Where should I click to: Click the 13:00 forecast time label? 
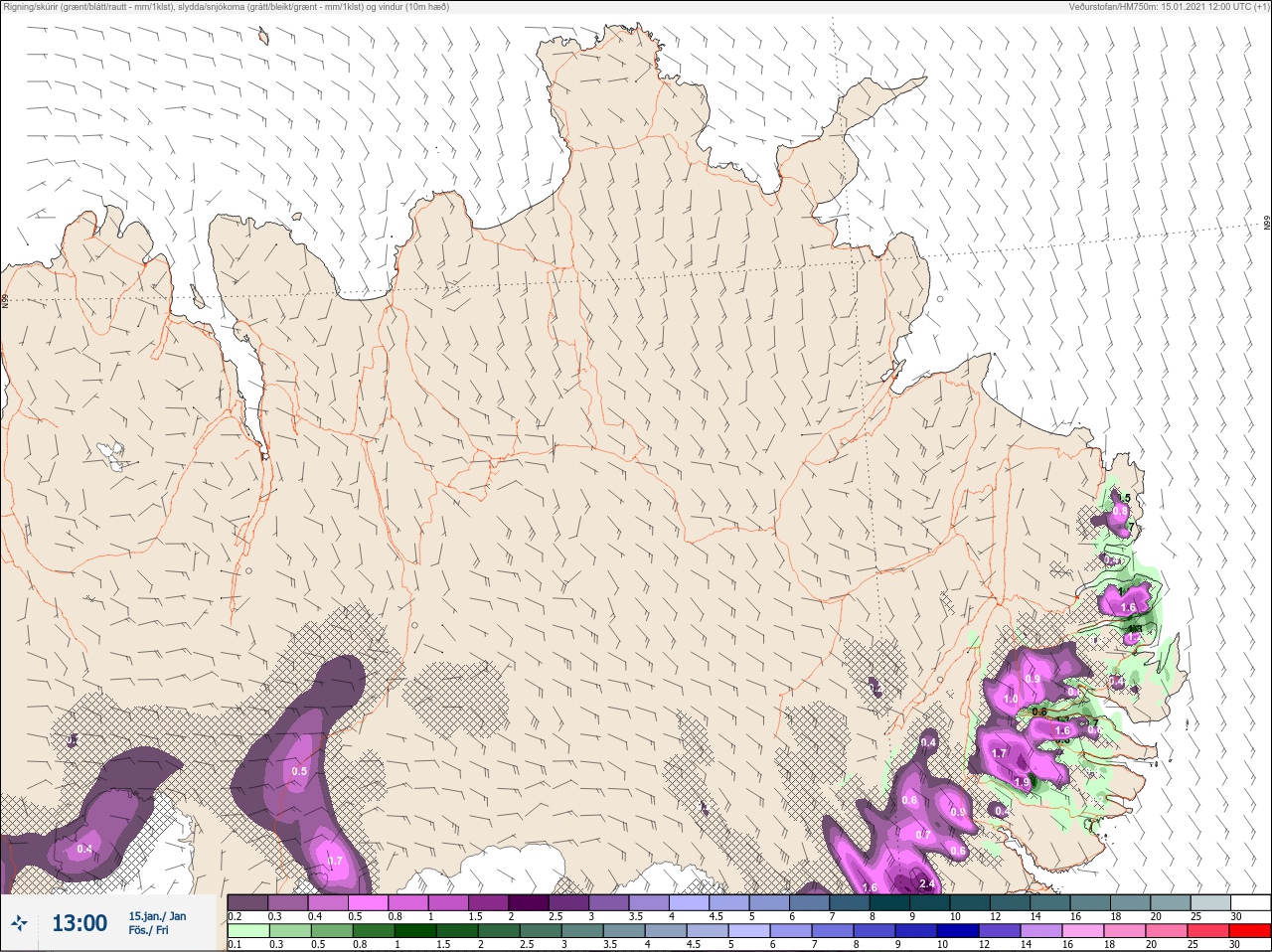79,923
